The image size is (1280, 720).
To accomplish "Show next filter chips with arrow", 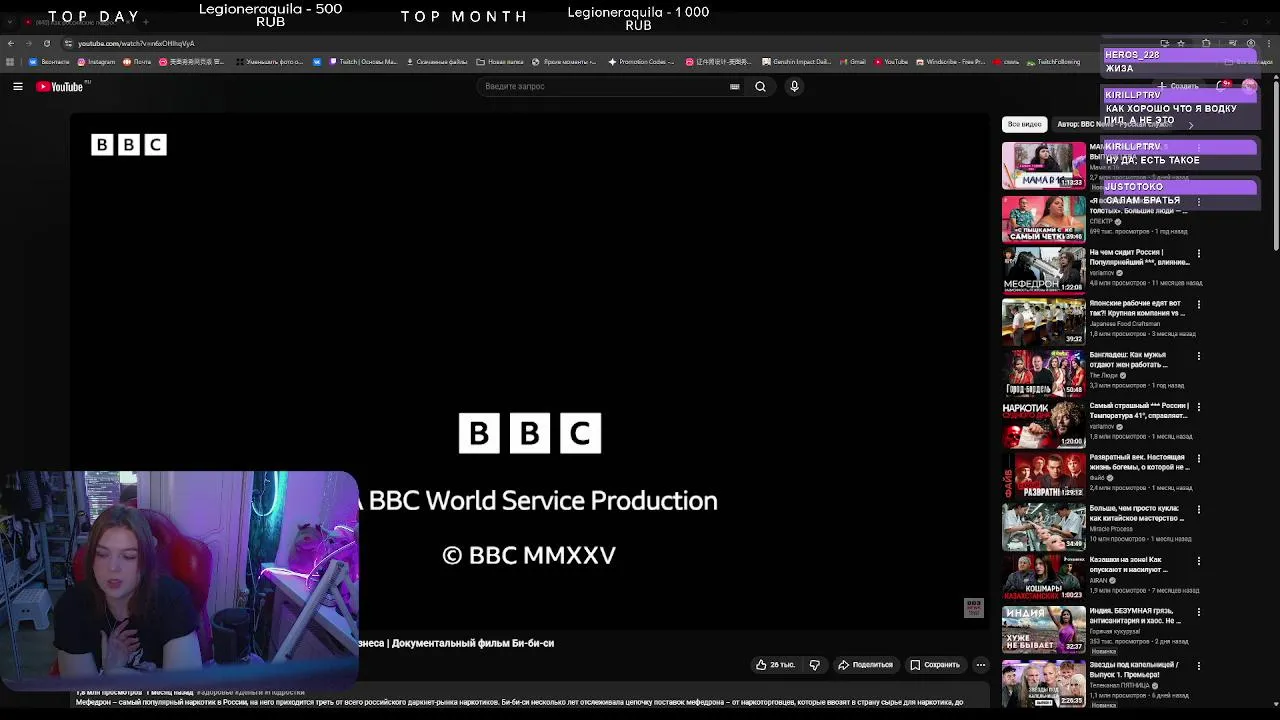I will (x=1191, y=125).
